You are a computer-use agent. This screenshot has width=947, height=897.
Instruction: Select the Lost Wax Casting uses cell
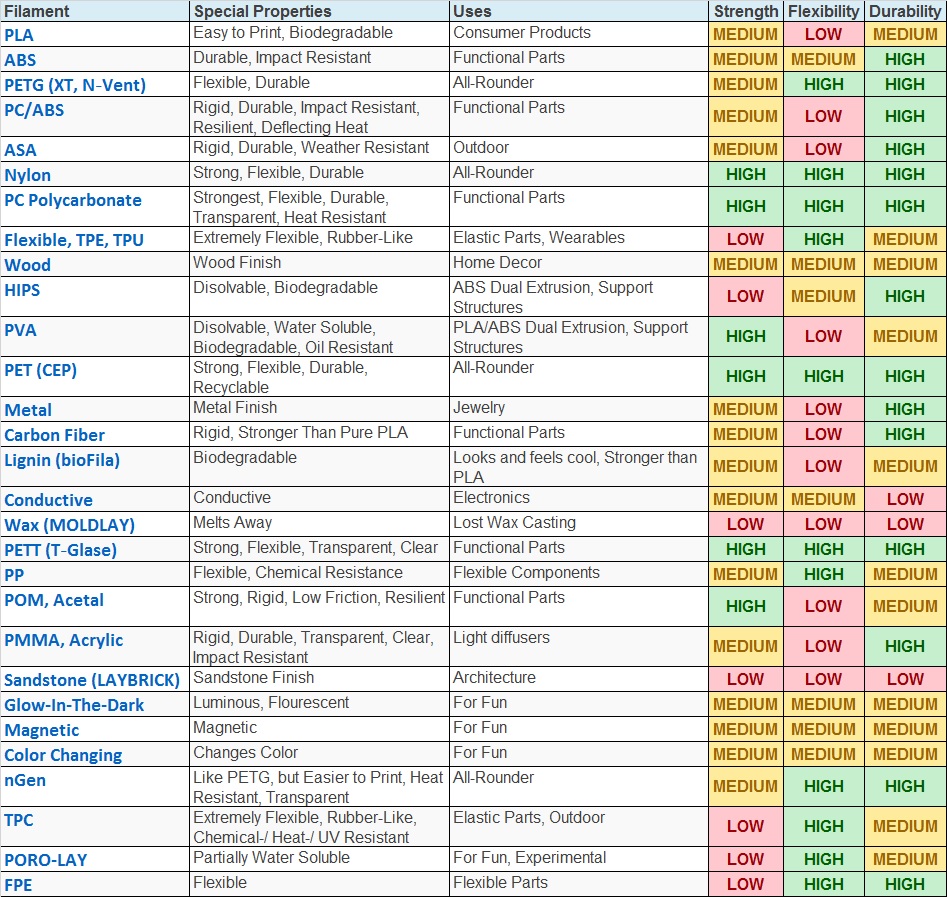514,523
